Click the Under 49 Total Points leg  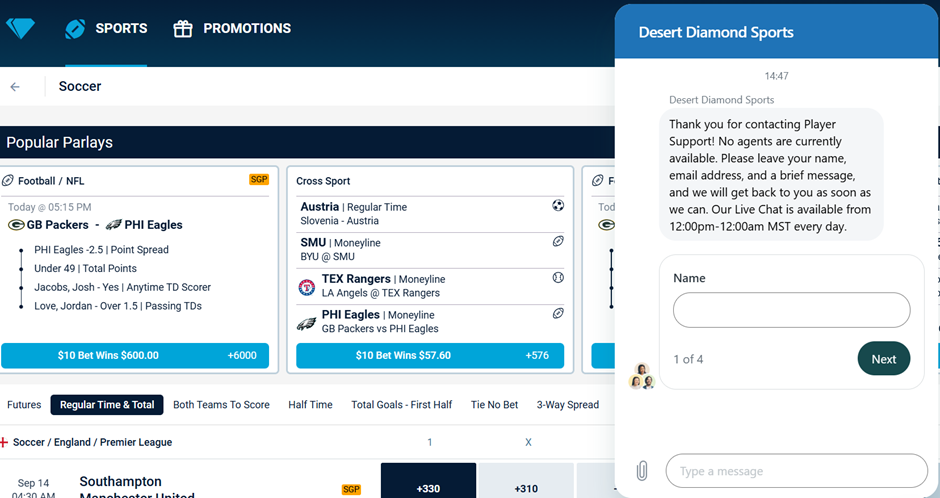[85, 268]
